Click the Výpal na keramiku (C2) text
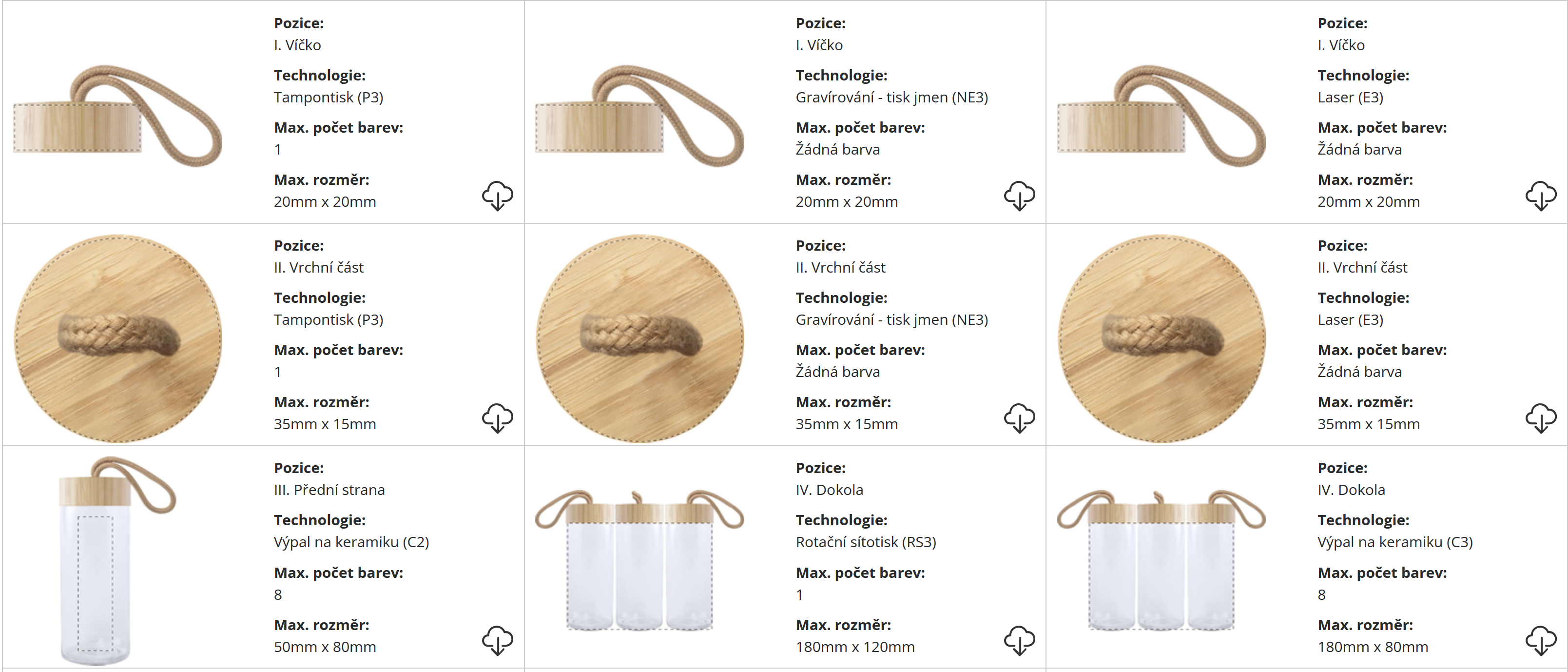 point(351,542)
